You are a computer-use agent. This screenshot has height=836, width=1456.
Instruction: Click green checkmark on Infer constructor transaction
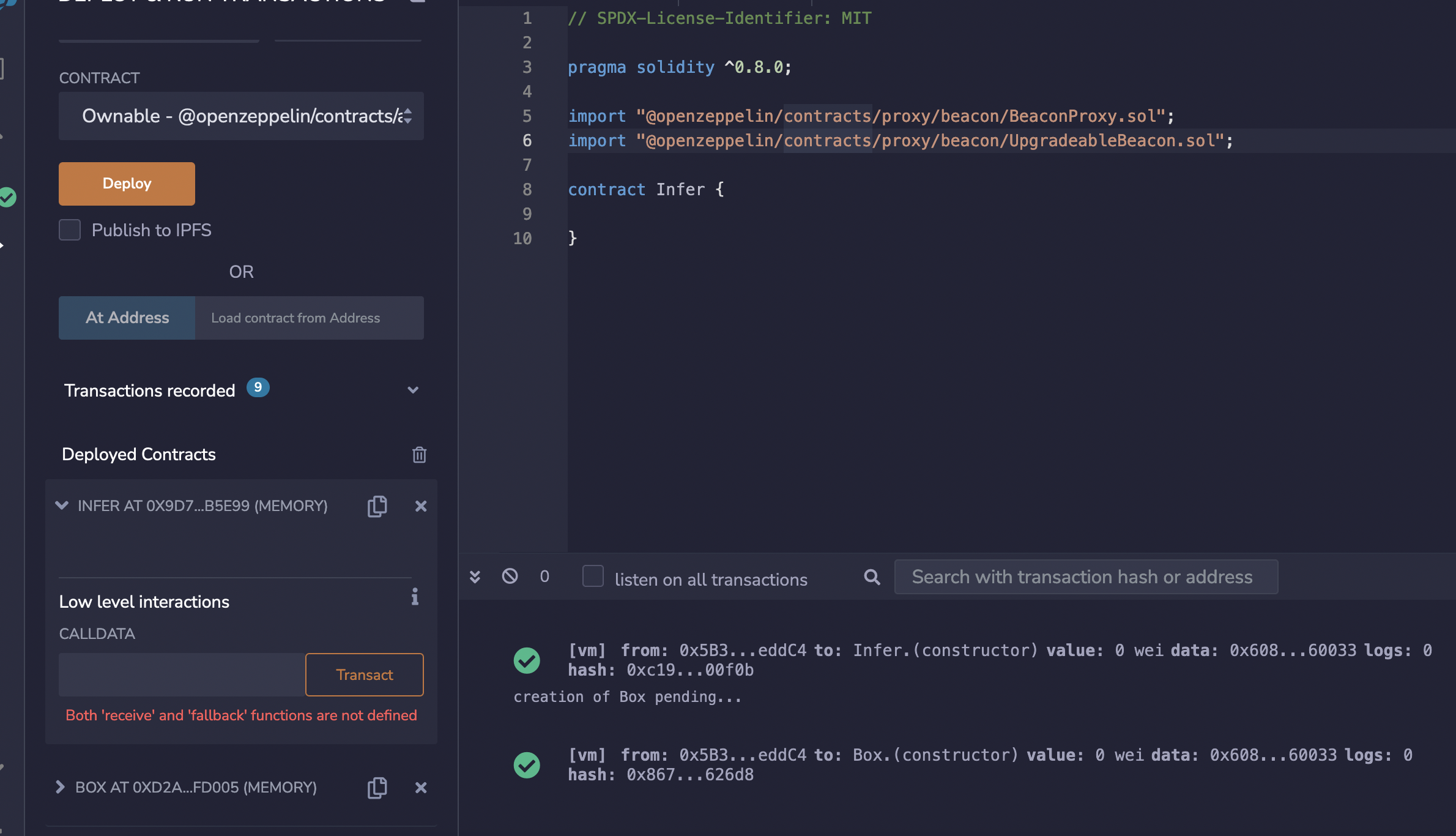pyautogui.click(x=527, y=660)
